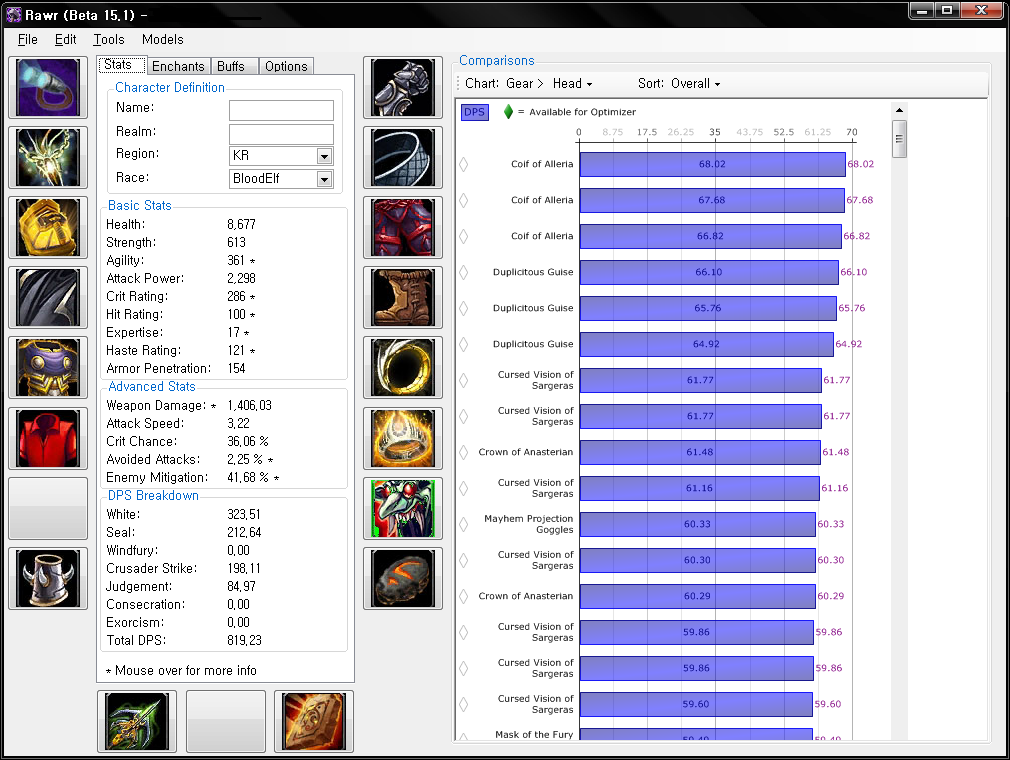
Task: Toggle optimizer diamond for Duplicitous Guise 66.10
Action: point(464,272)
